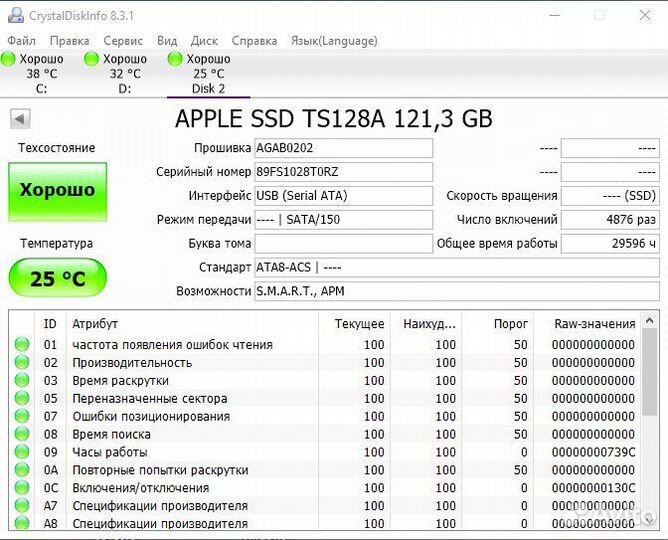Click the serial number field 89FS1028T0RZ

click(x=343, y=172)
